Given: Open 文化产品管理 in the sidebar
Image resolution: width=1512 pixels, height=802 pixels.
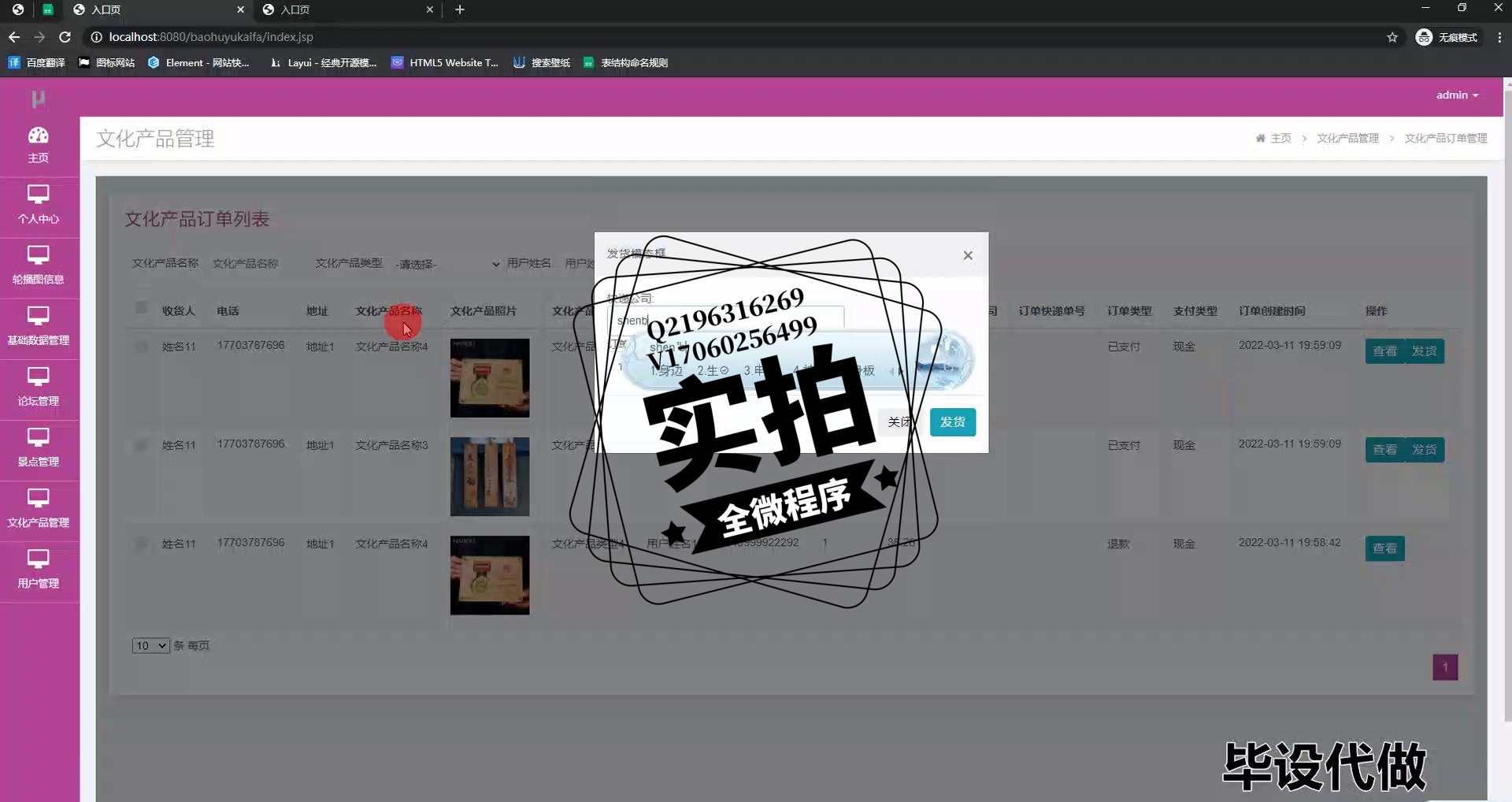Looking at the screenshot, I should (x=39, y=509).
